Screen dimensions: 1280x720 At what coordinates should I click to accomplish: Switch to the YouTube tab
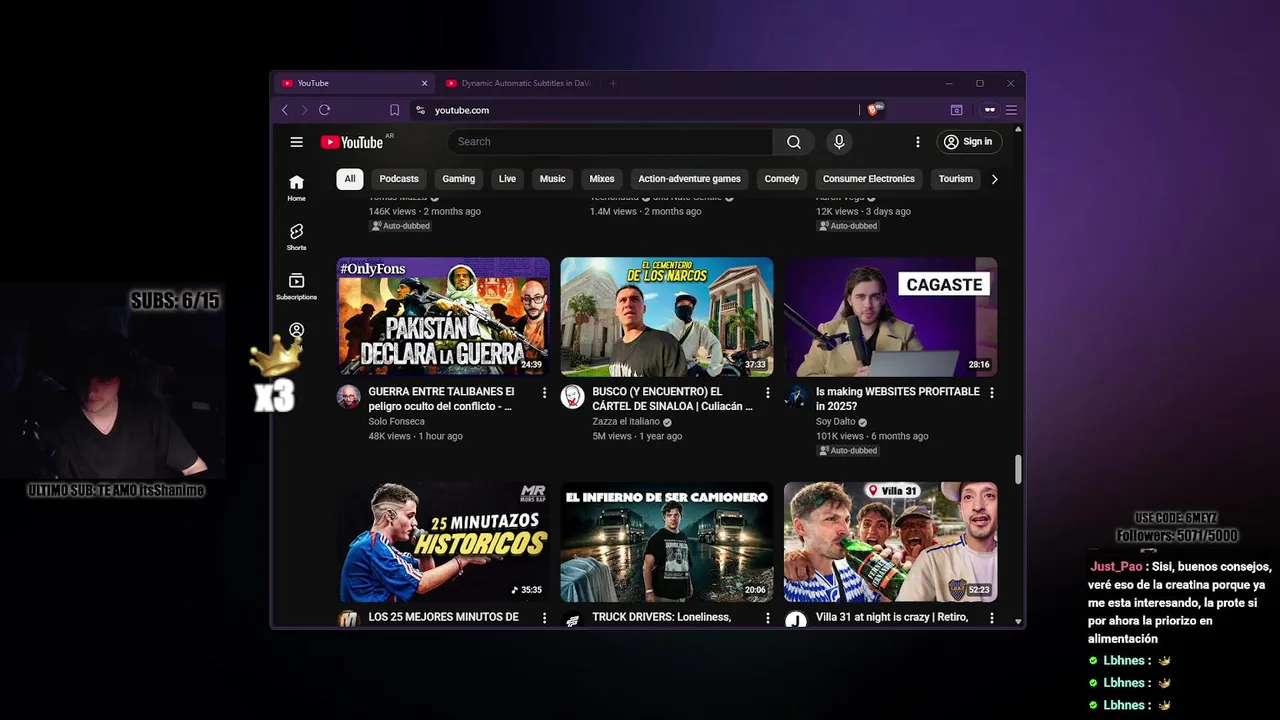pyautogui.click(x=353, y=83)
